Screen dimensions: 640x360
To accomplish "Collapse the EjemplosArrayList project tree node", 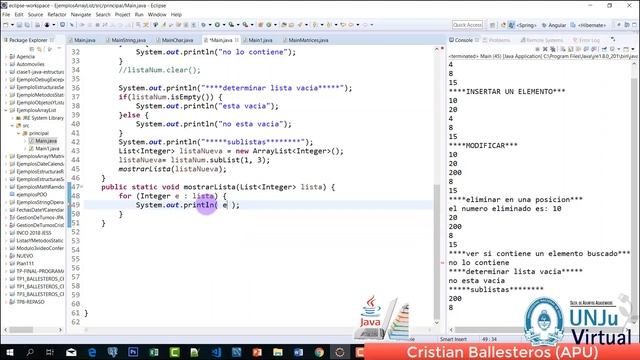I will (x=6, y=110).
